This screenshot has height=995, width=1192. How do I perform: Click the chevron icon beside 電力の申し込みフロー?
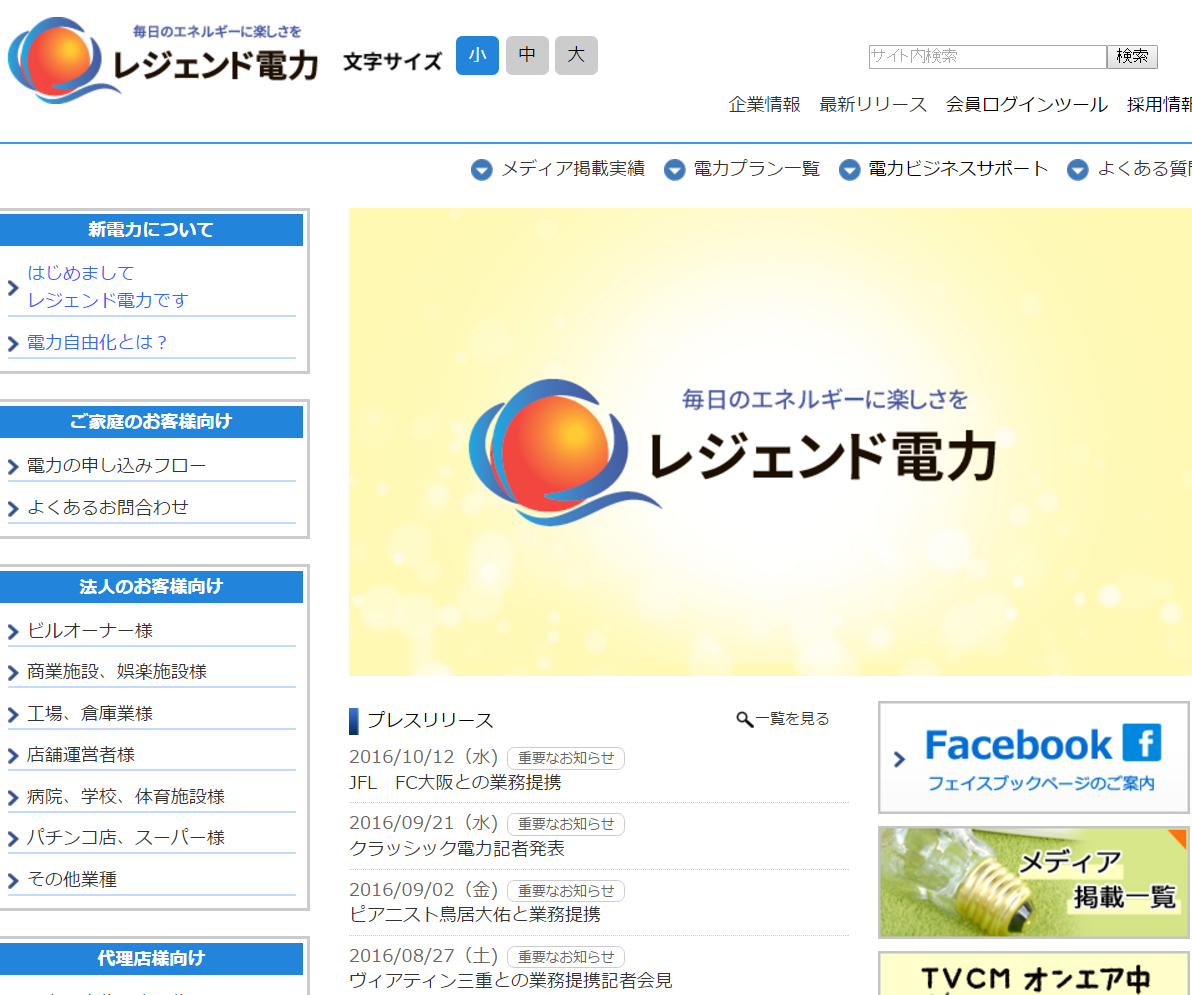coord(13,467)
